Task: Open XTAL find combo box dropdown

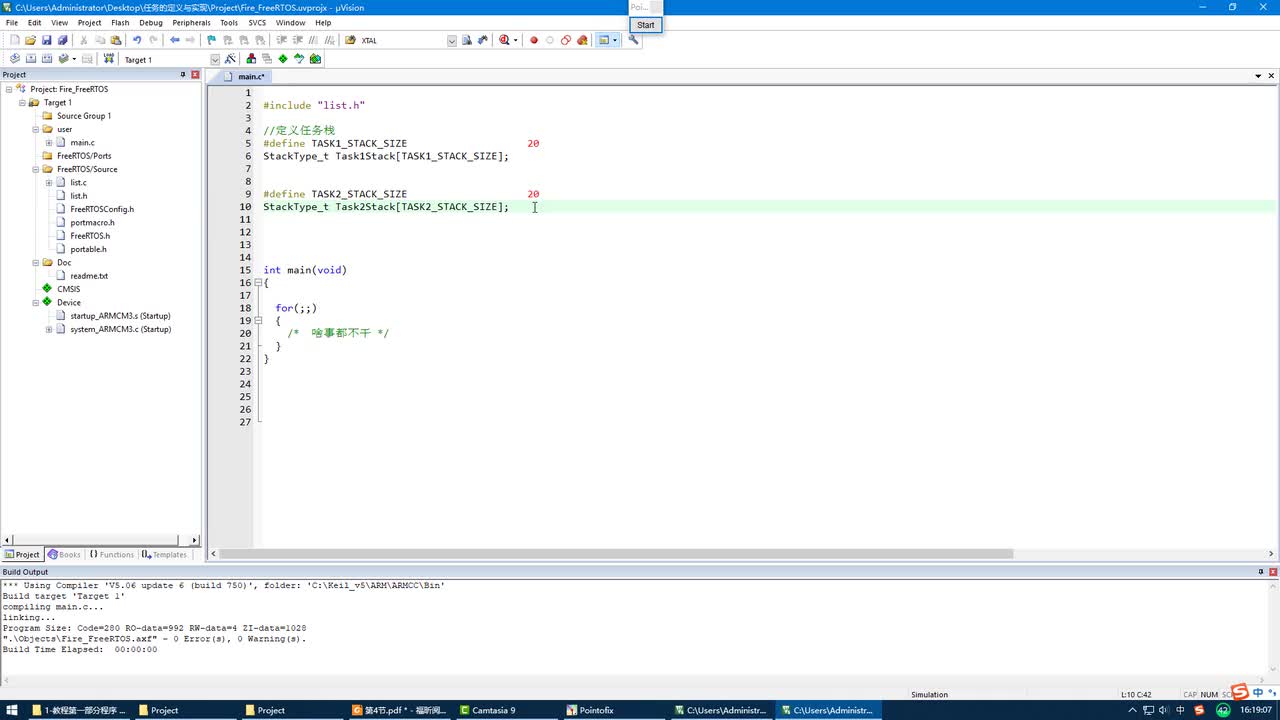Action: (x=452, y=40)
